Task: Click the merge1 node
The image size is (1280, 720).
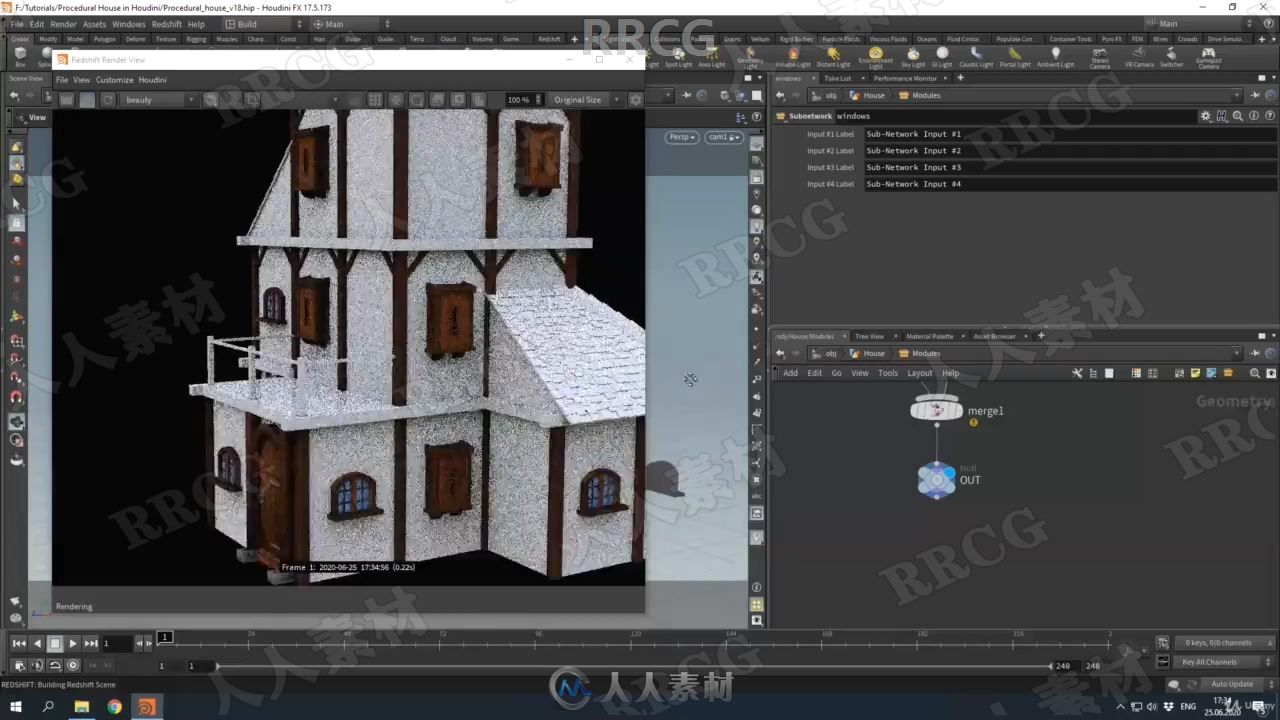Action: click(x=937, y=410)
